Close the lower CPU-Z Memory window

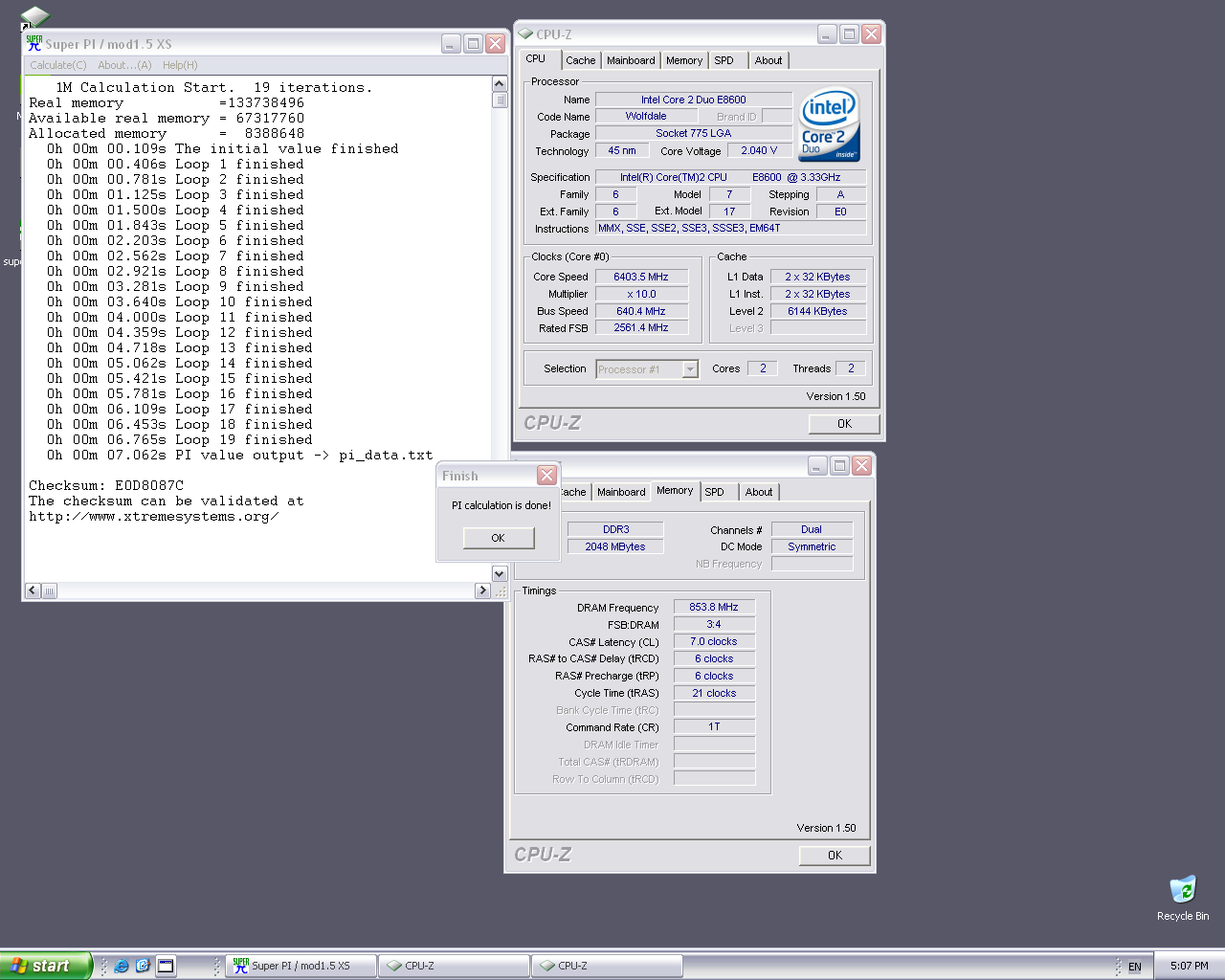[x=861, y=465]
